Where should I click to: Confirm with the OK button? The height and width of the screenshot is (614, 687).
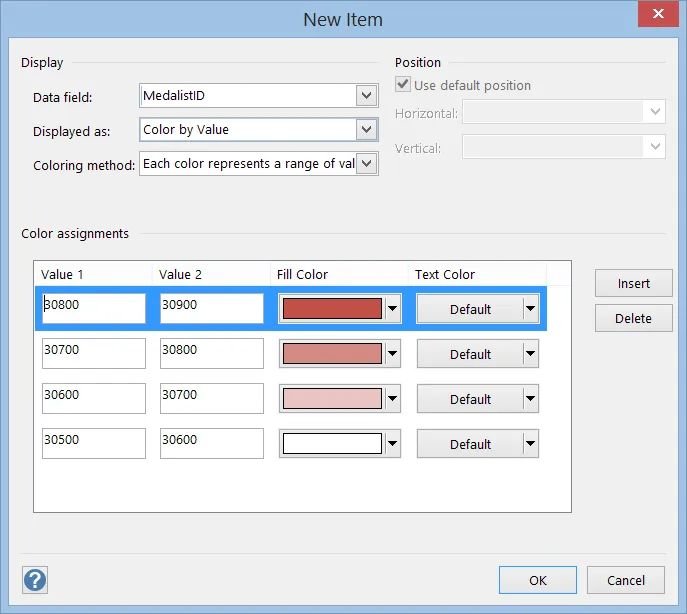(538, 580)
